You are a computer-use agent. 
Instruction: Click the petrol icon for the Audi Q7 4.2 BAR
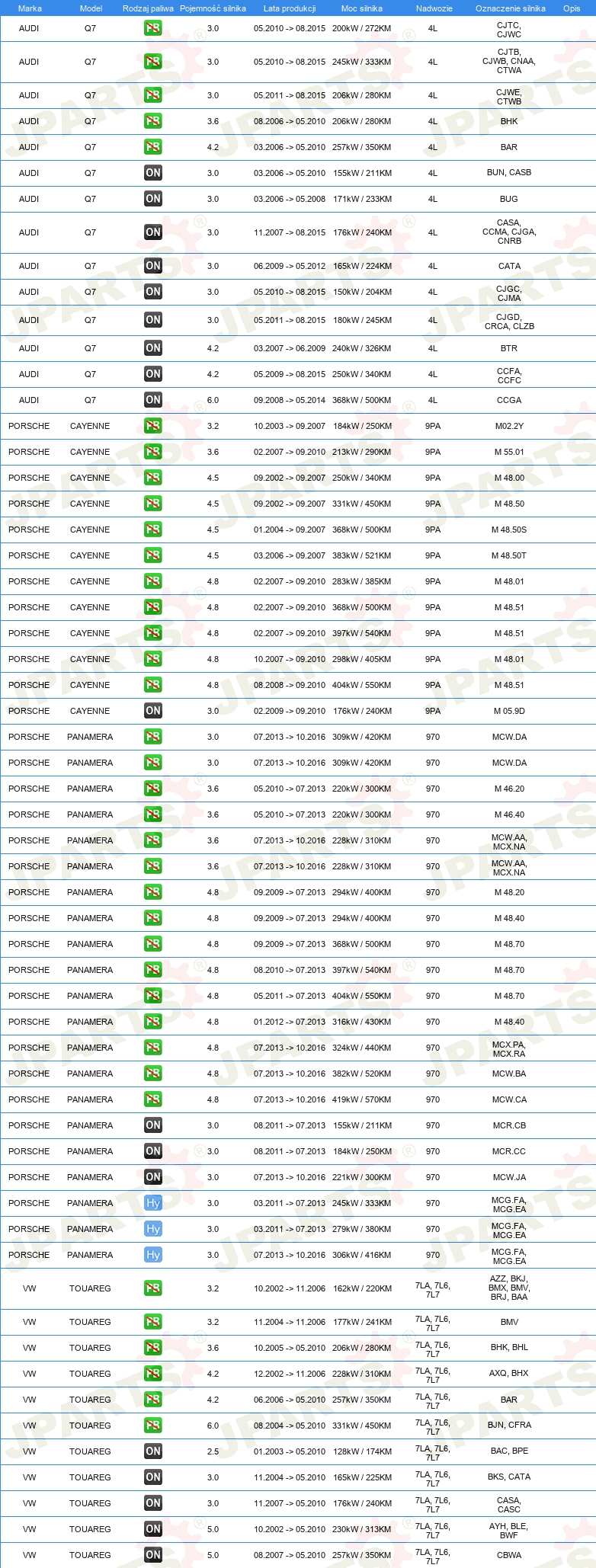tap(153, 148)
